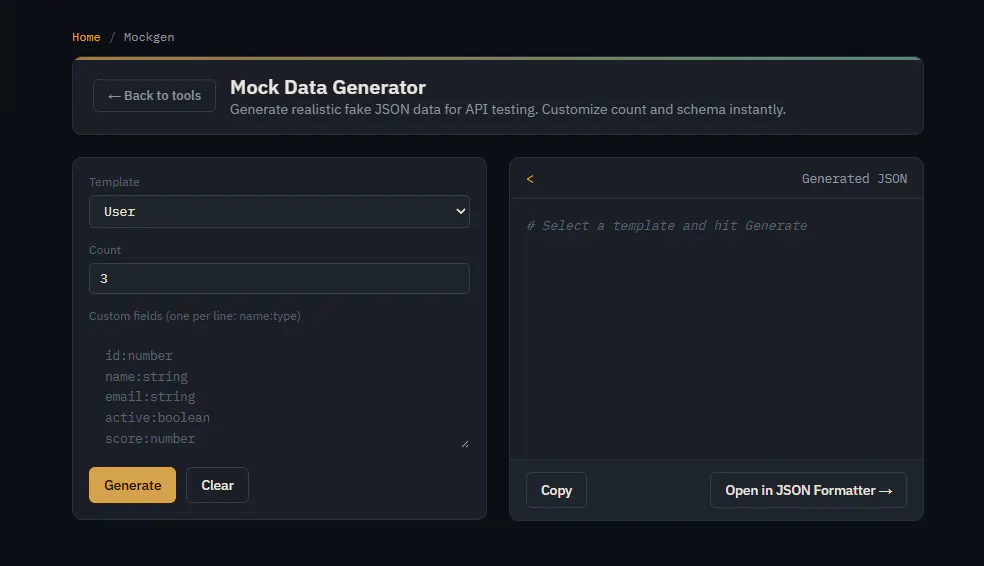Click the yellow Generate button
The image size is (984, 566).
point(132,485)
